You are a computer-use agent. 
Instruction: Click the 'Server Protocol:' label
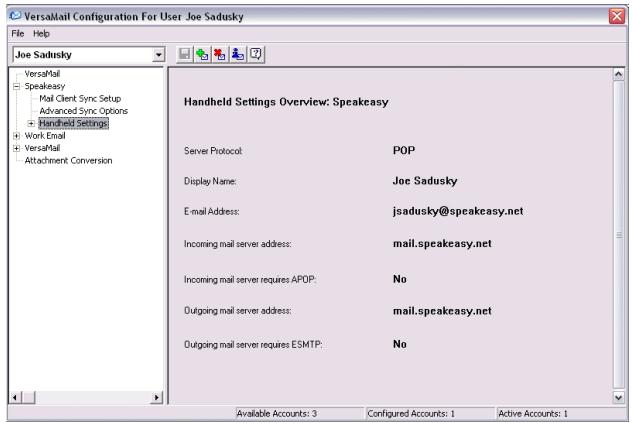tap(213, 151)
